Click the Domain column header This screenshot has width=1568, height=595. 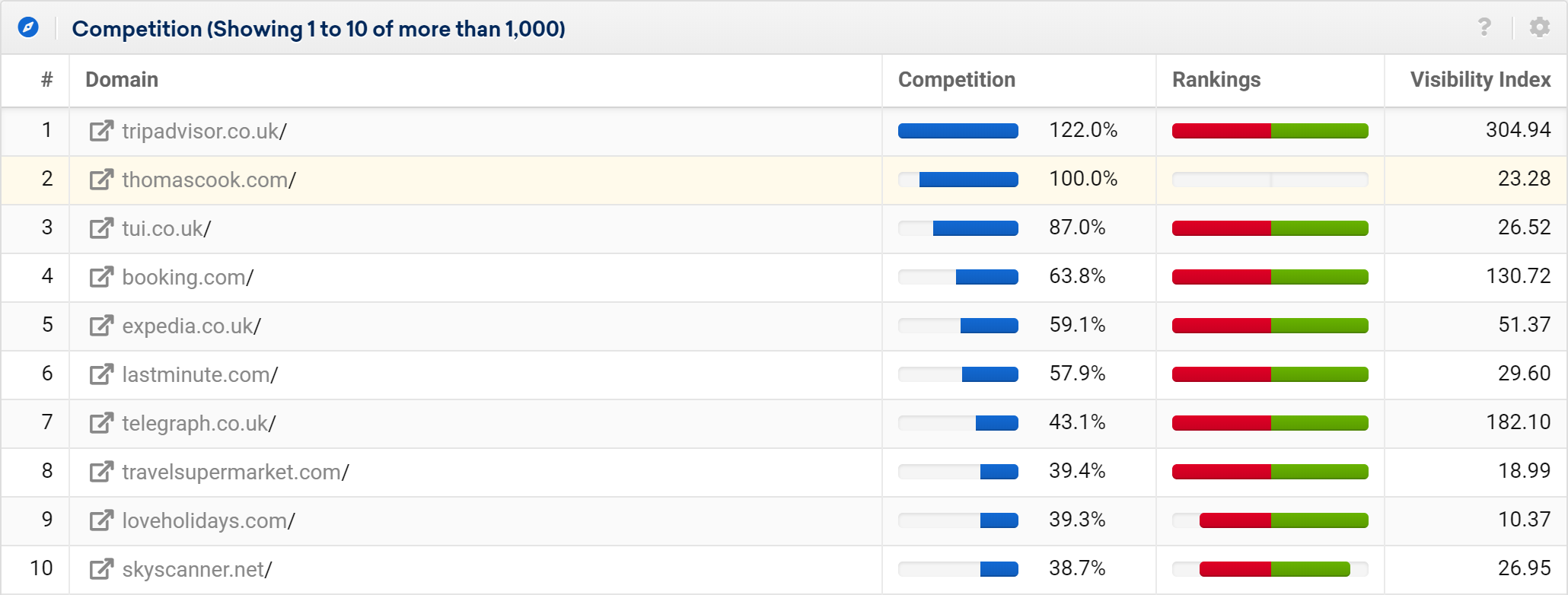click(x=122, y=80)
